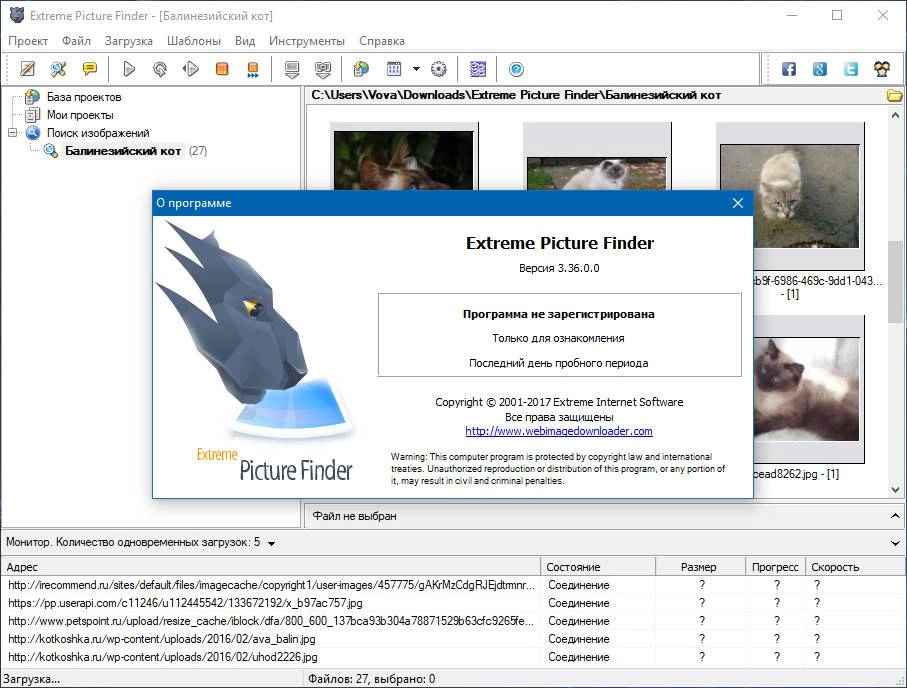Click Балинезийский кот magnifier search icon
The height and width of the screenshot is (688, 907).
51,151
